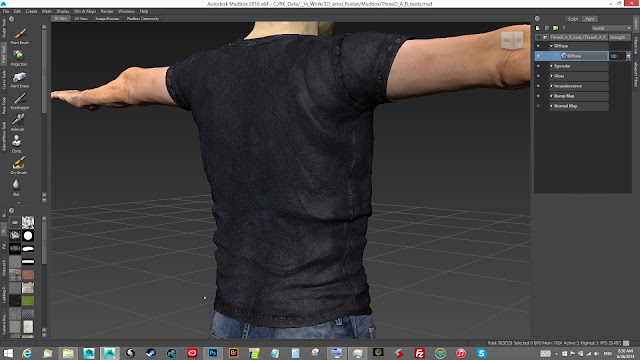Screen dimensions: 640x360
Task: Select the Paint Erase tool
Action: [x=19, y=79]
